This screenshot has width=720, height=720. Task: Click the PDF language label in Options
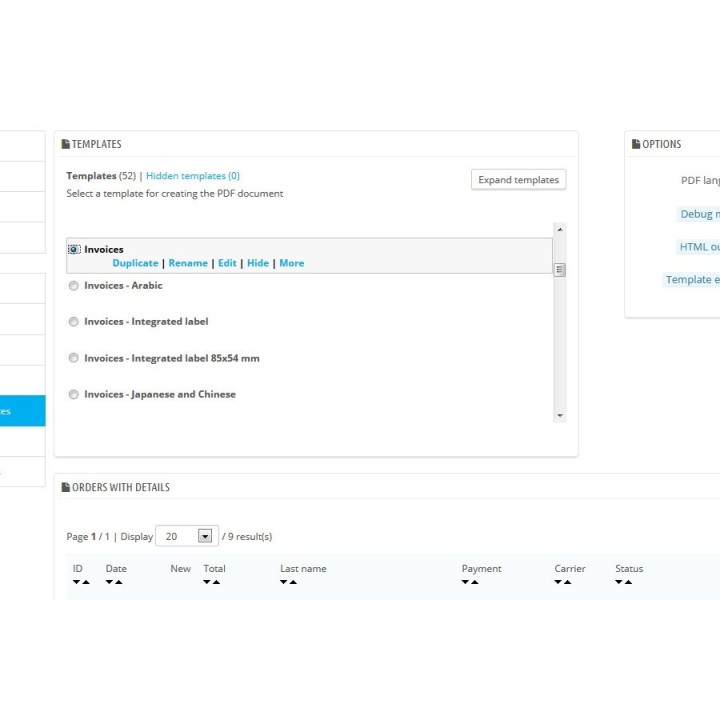coord(700,180)
